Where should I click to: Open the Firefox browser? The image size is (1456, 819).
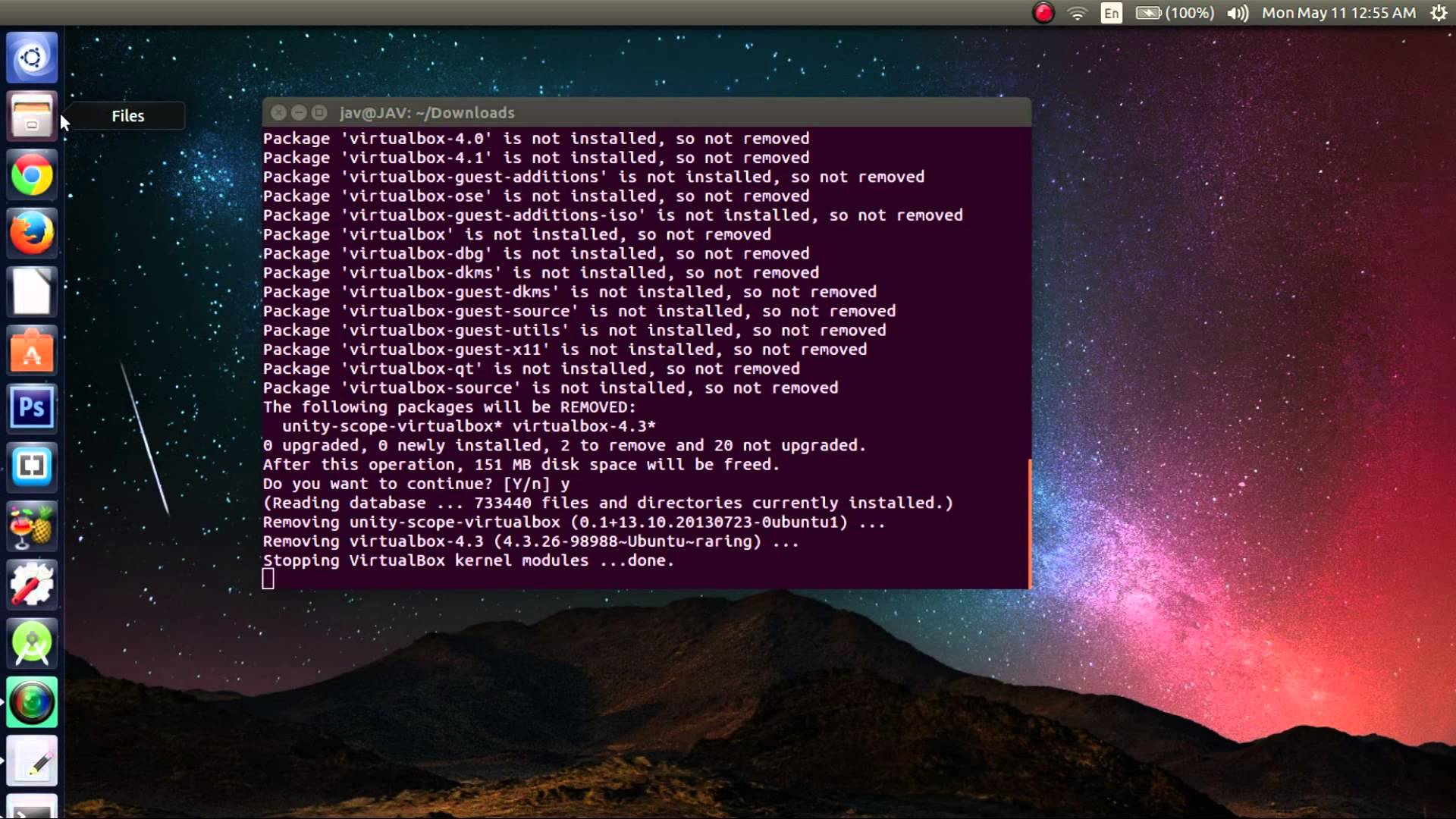click(32, 232)
